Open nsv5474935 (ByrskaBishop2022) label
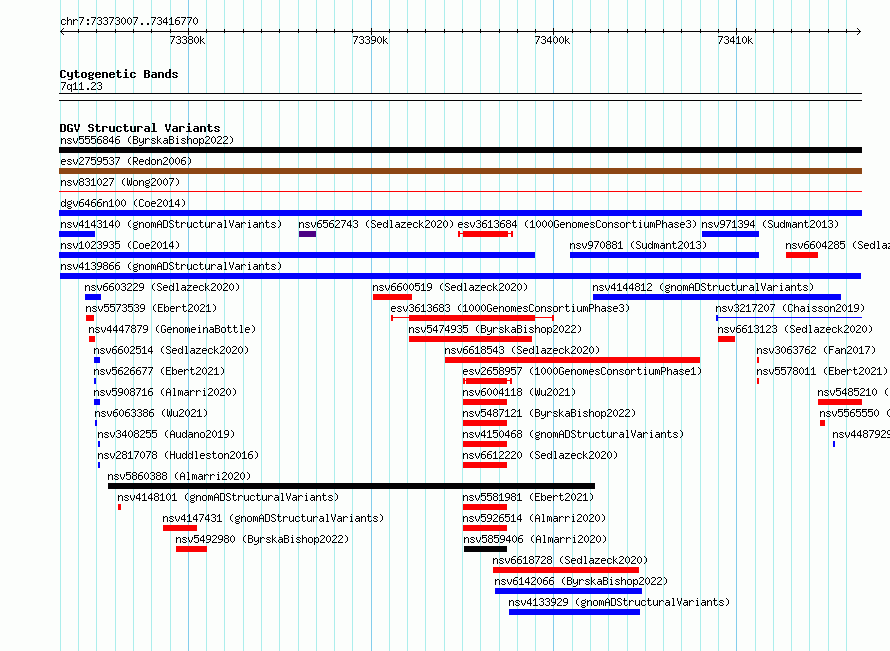 495,329
